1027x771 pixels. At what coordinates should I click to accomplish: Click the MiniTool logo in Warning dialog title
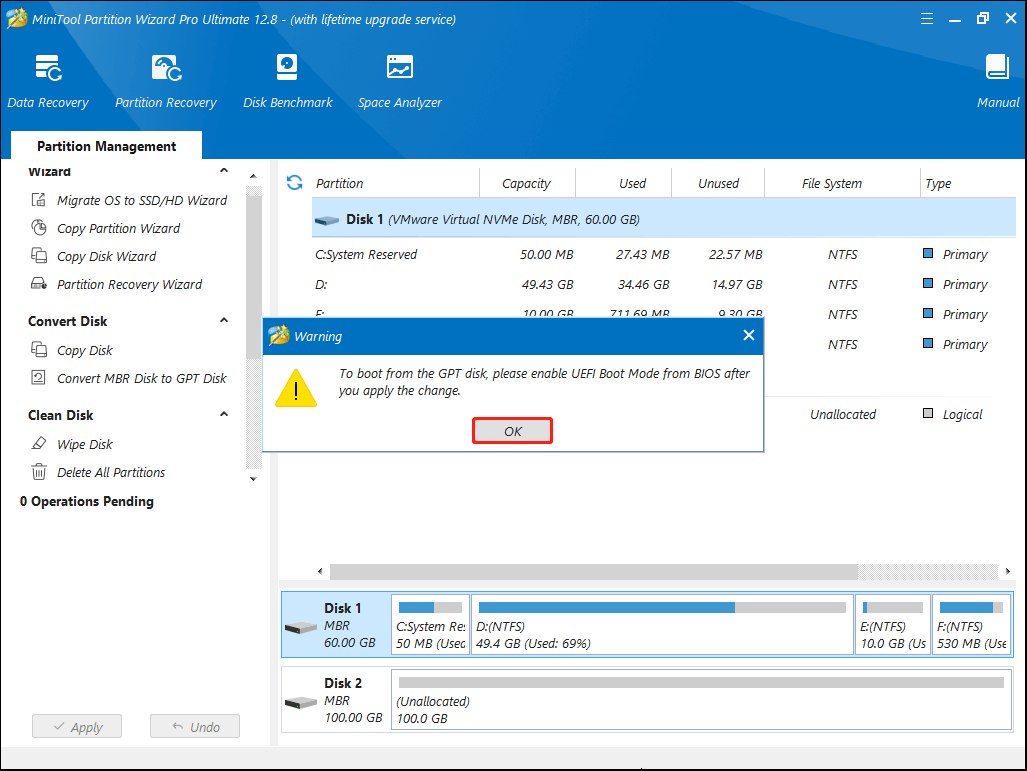(x=279, y=335)
